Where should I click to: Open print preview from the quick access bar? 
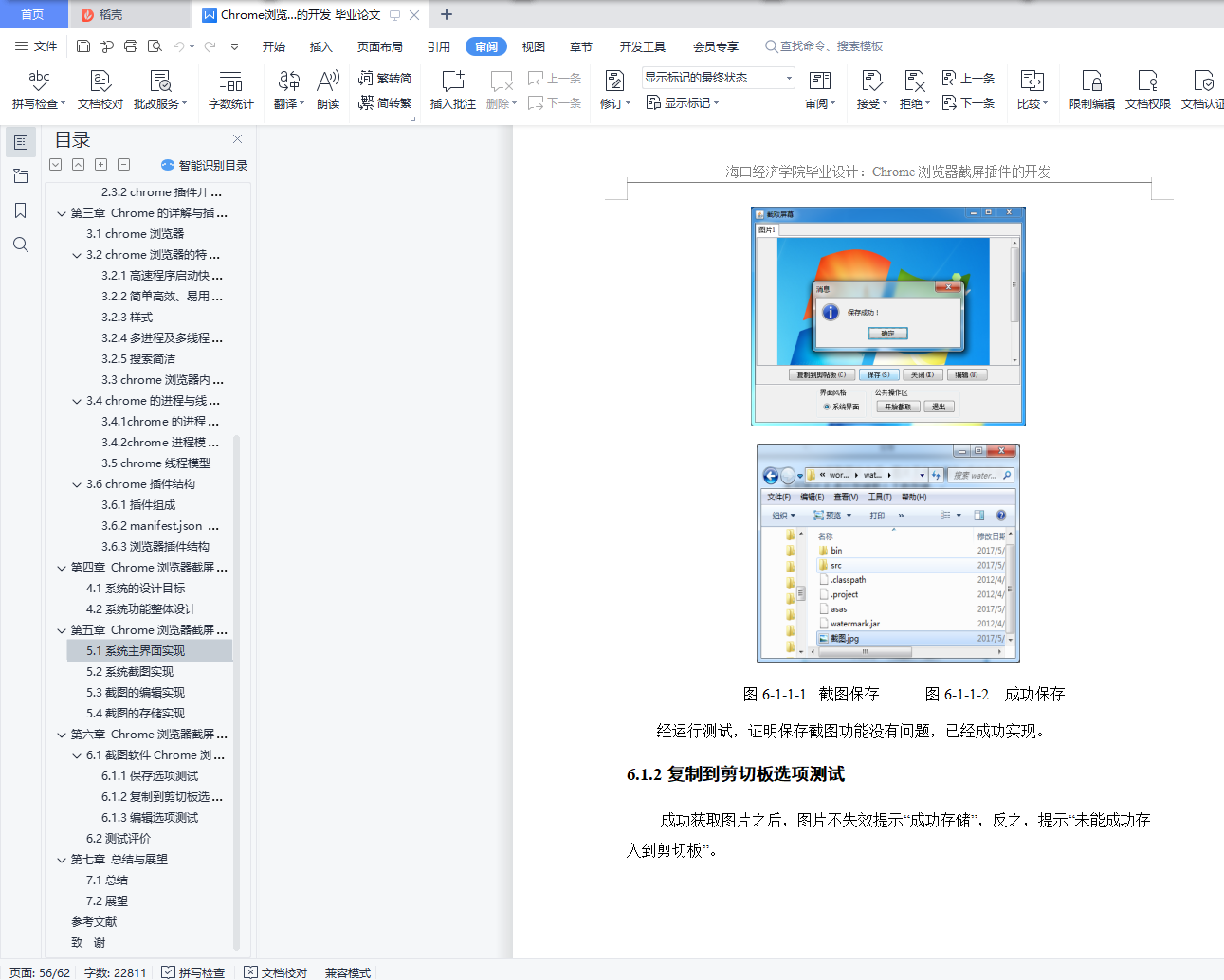point(155,46)
